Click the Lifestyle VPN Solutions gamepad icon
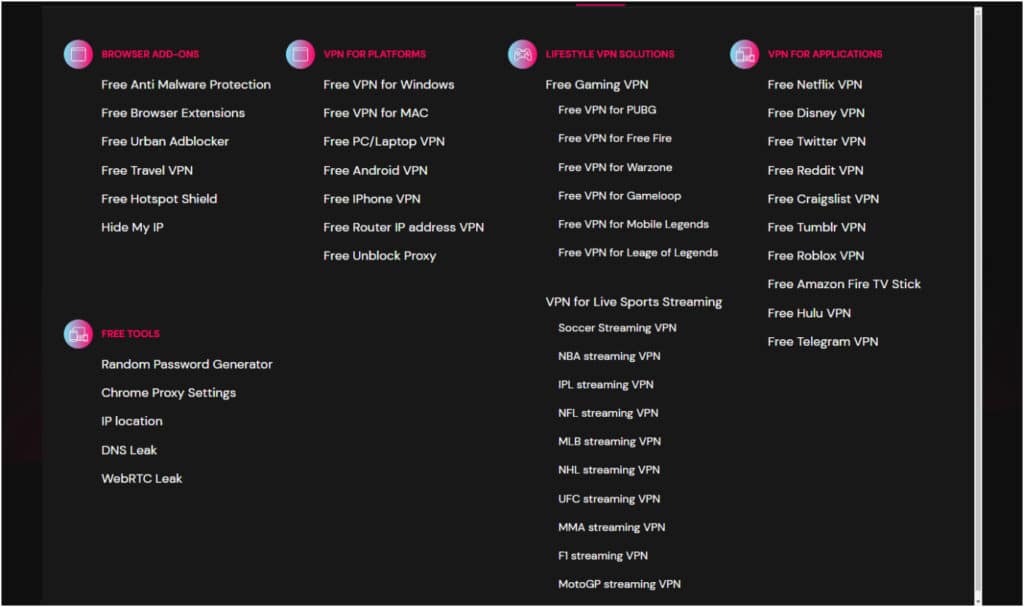Viewport: 1024px width, 607px height. 522,54
